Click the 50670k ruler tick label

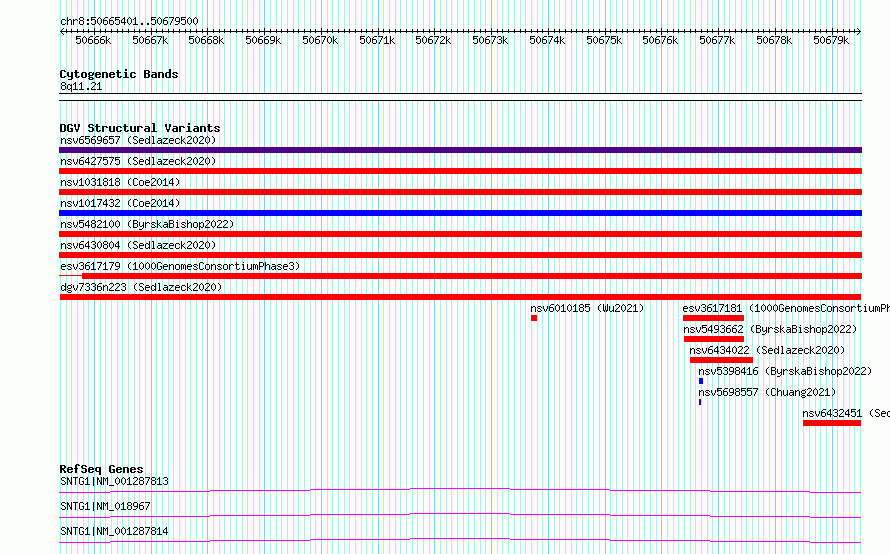click(x=320, y=40)
